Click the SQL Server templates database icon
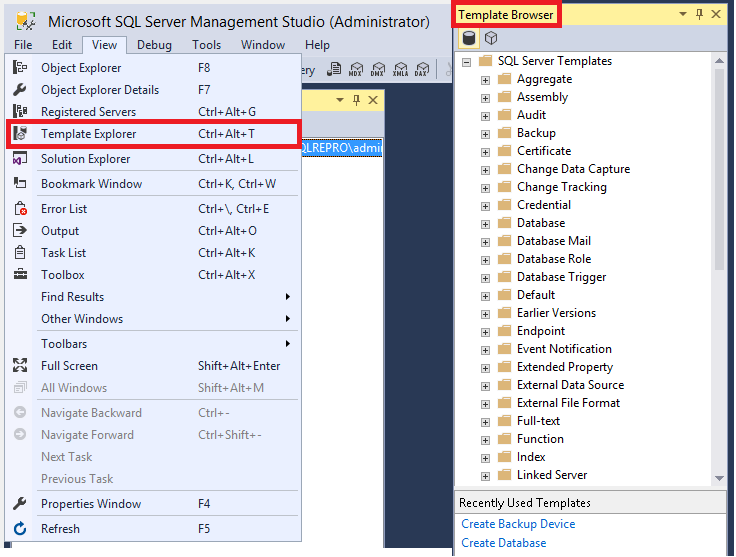The width and height of the screenshot is (736, 557). [469, 38]
